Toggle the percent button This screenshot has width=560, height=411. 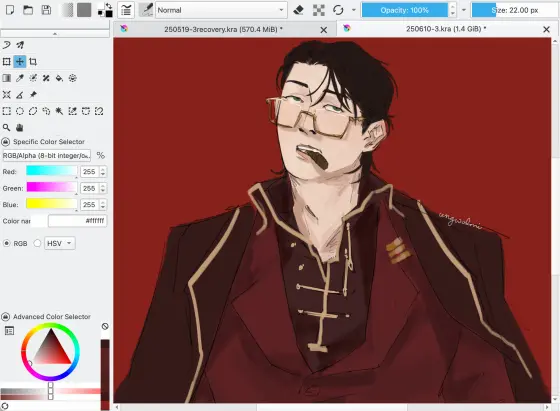pyautogui.click(x=101, y=156)
